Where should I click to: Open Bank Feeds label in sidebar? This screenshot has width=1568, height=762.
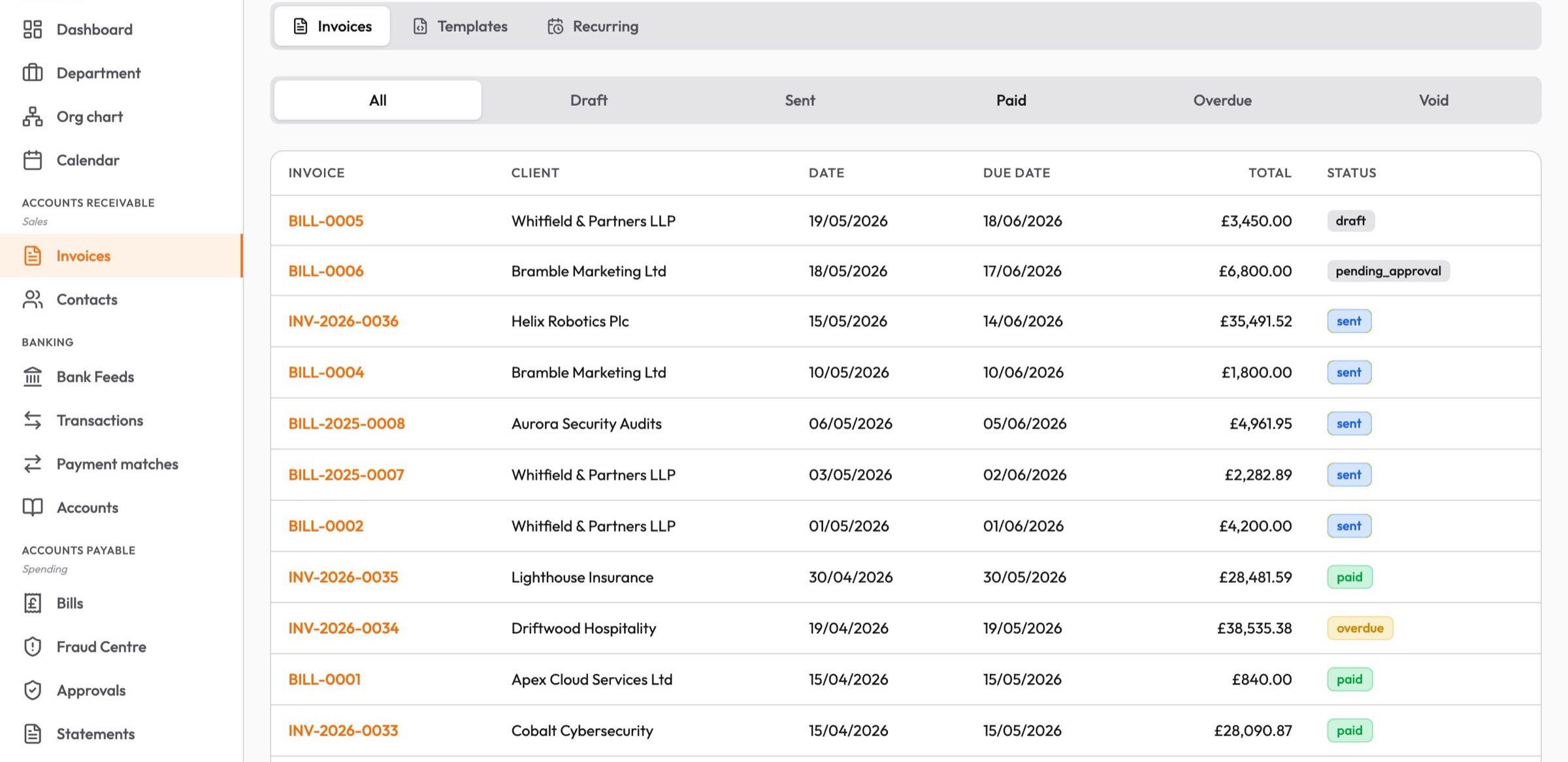[95, 376]
